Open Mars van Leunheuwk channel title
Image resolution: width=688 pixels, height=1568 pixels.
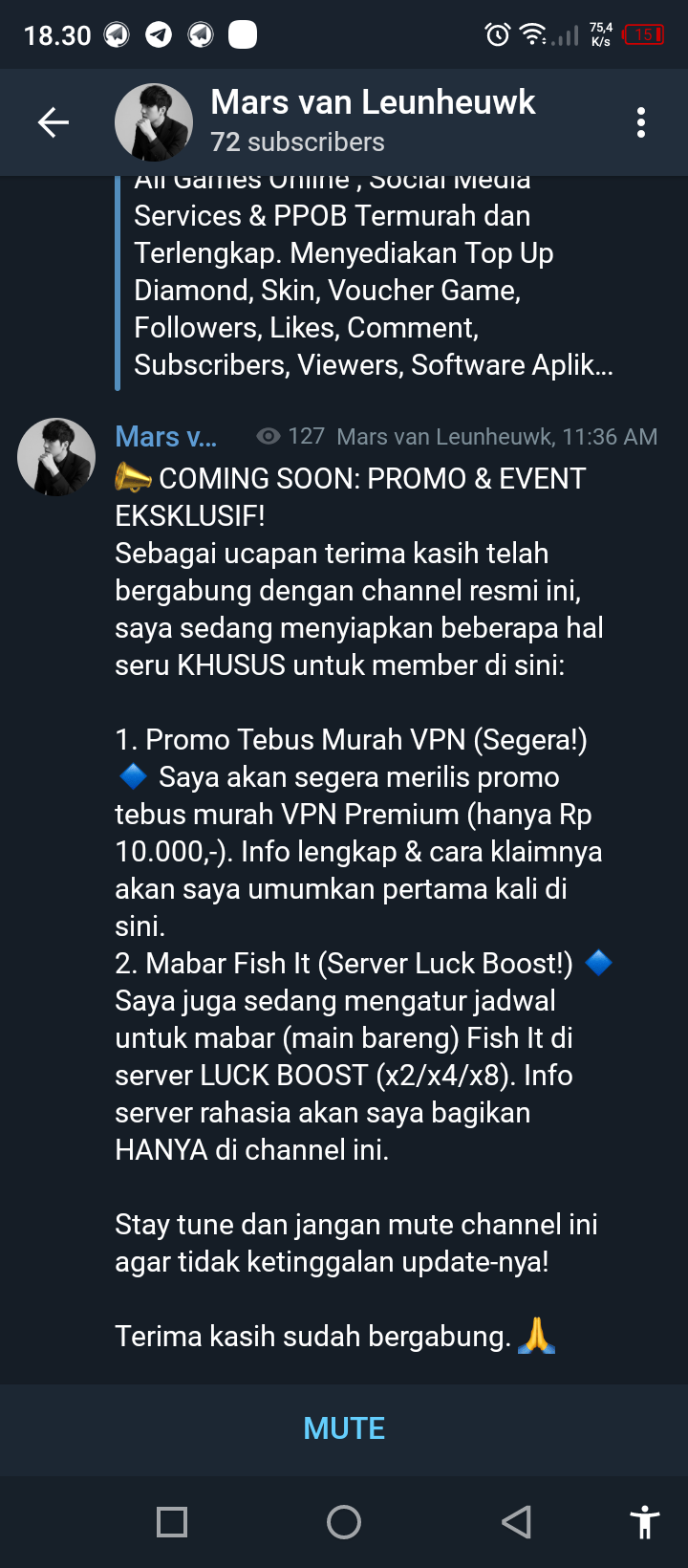[373, 101]
